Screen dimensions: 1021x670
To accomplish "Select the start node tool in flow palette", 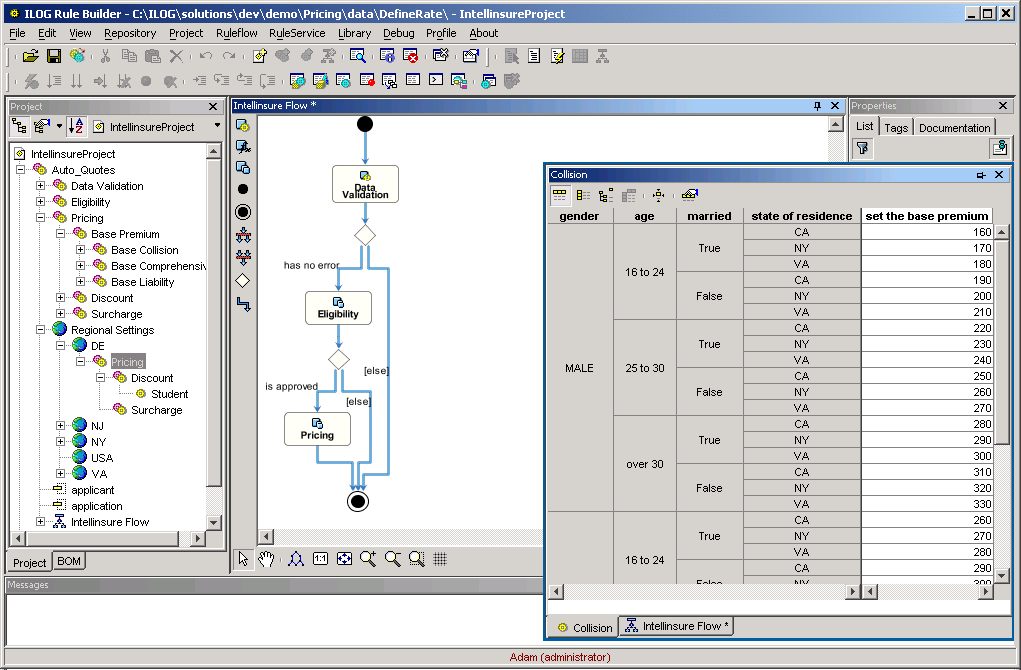I will (x=243, y=189).
